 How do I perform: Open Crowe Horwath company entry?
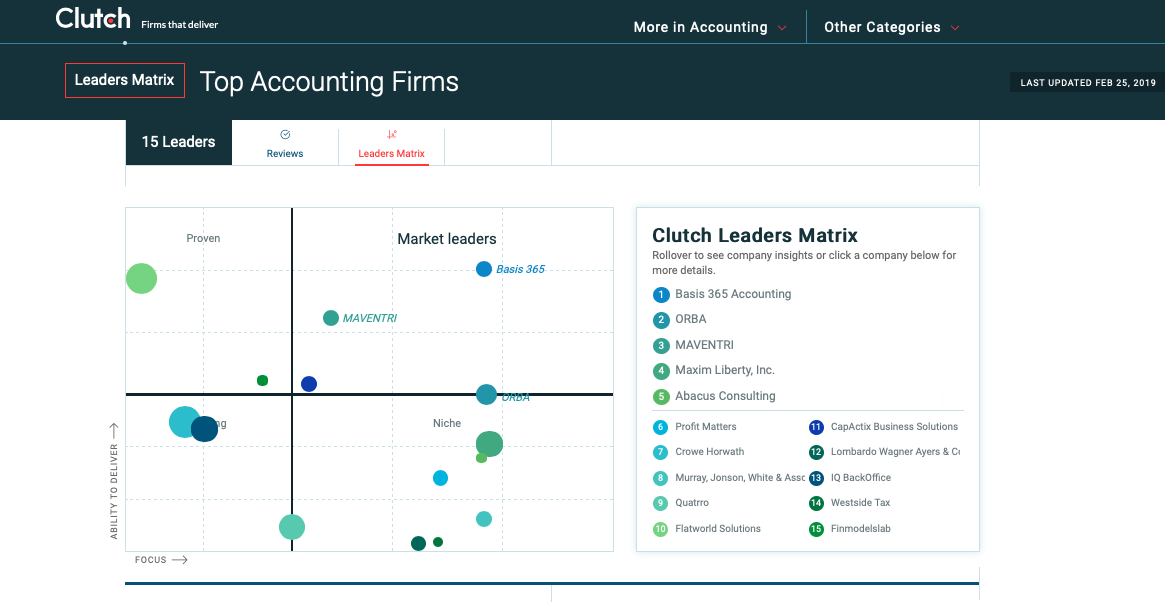(x=710, y=452)
